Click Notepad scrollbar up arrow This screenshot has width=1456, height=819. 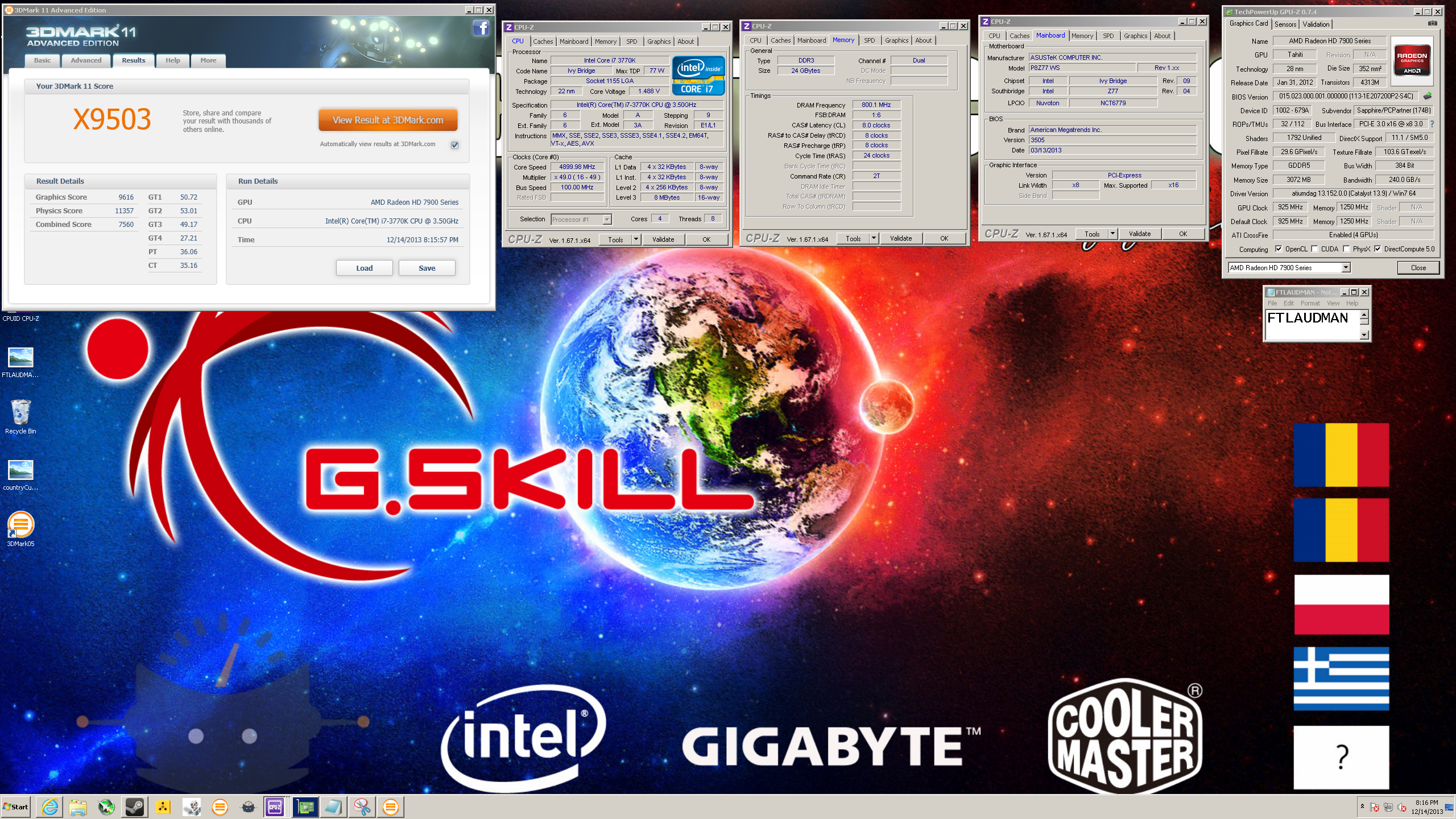point(1364,314)
